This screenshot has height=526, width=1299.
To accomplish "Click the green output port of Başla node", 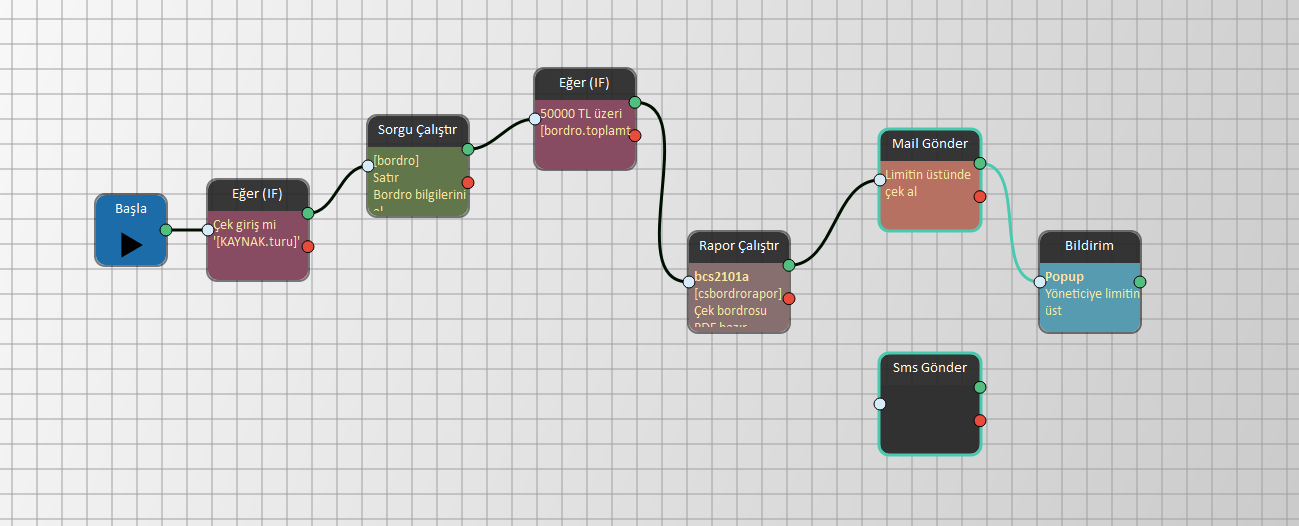I will [166, 230].
